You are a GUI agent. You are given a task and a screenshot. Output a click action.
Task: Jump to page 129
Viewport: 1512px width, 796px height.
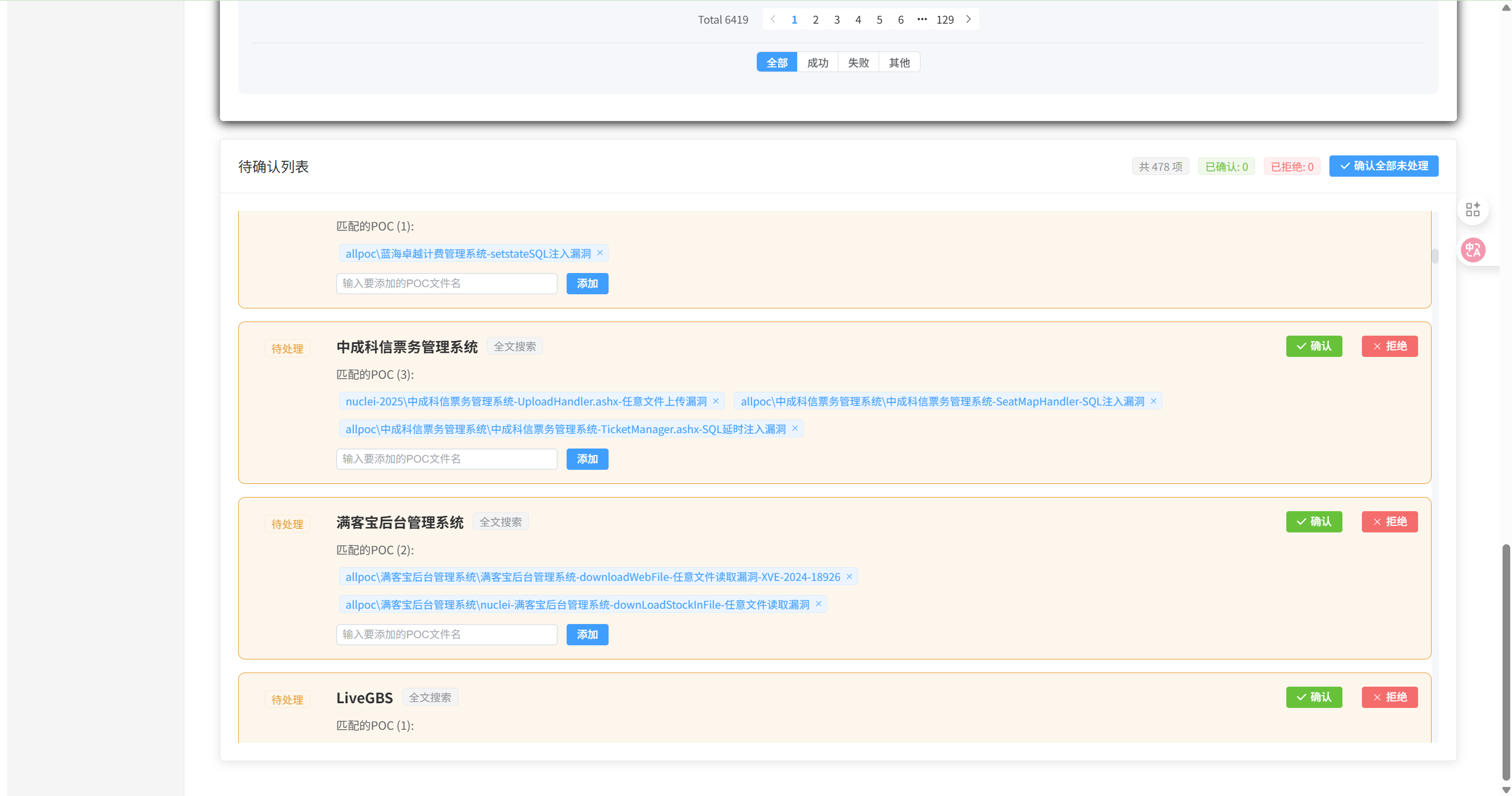click(944, 19)
